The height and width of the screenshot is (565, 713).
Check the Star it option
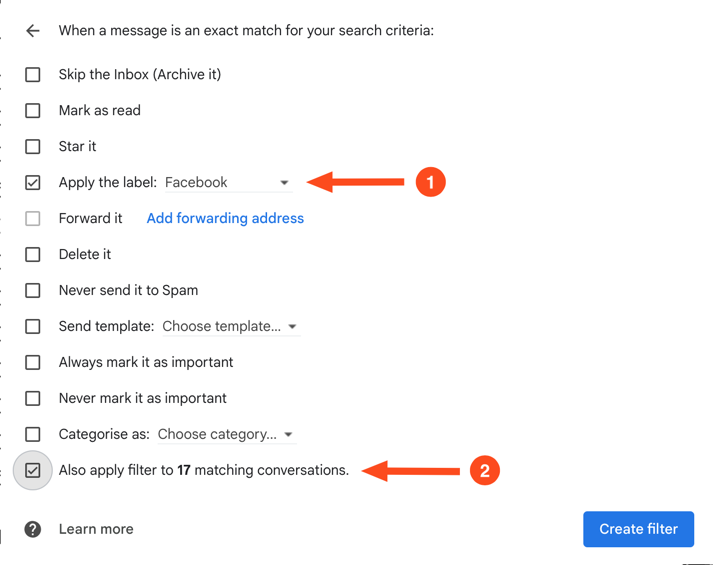(33, 146)
